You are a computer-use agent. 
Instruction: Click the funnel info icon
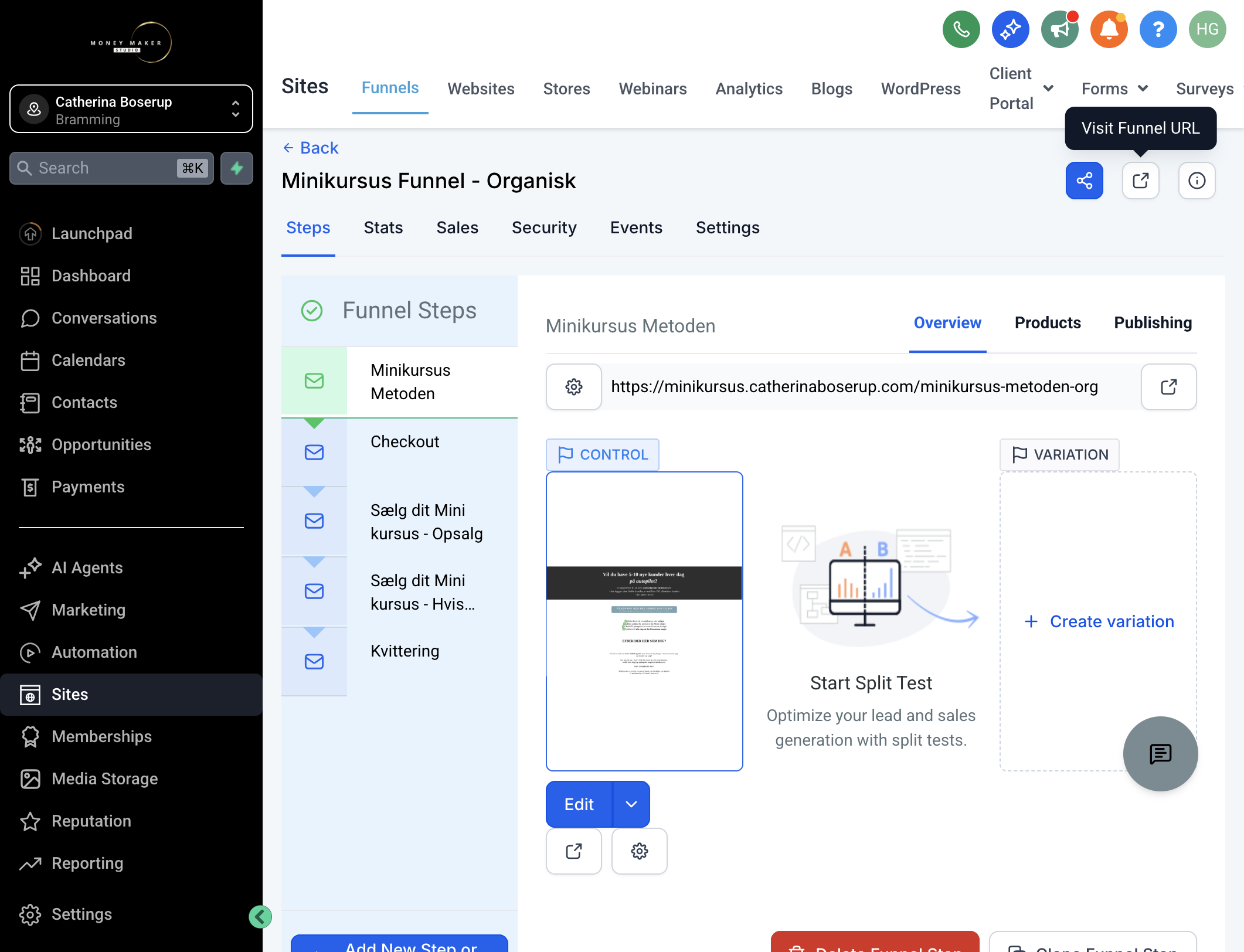point(1197,181)
